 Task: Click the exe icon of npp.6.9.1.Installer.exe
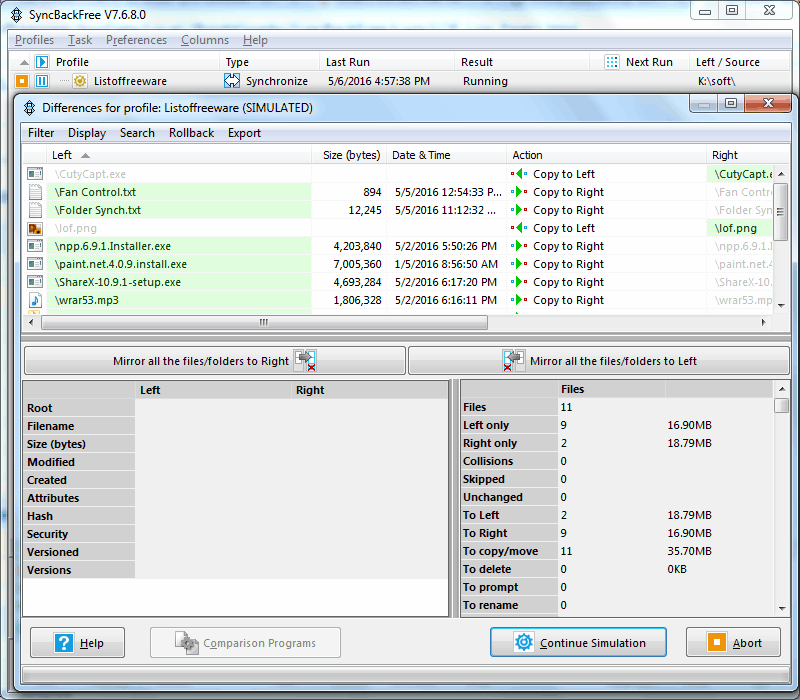pos(35,246)
